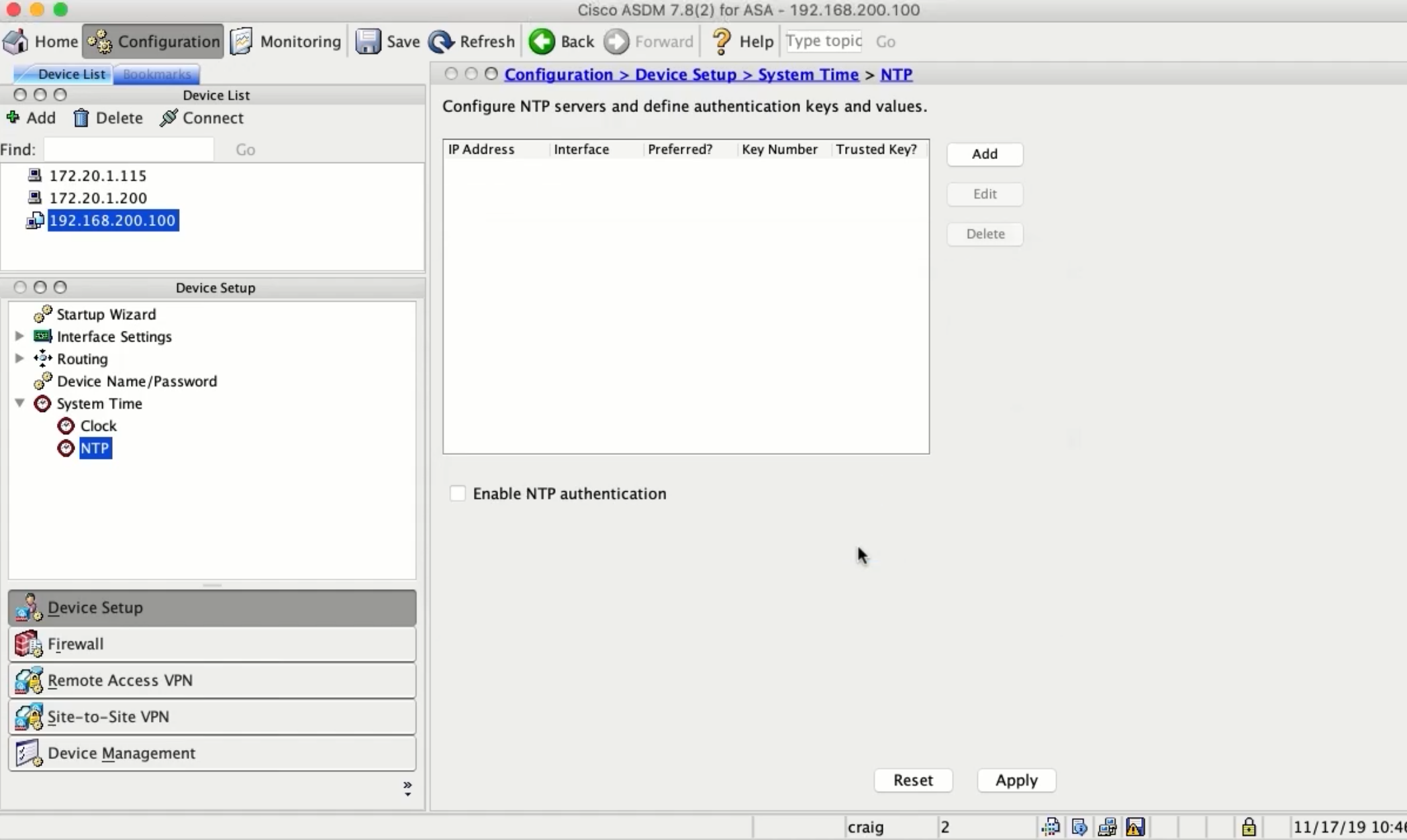This screenshot has height=840, width=1407.
Task: Click the Find input field
Action: tap(129, 149)
